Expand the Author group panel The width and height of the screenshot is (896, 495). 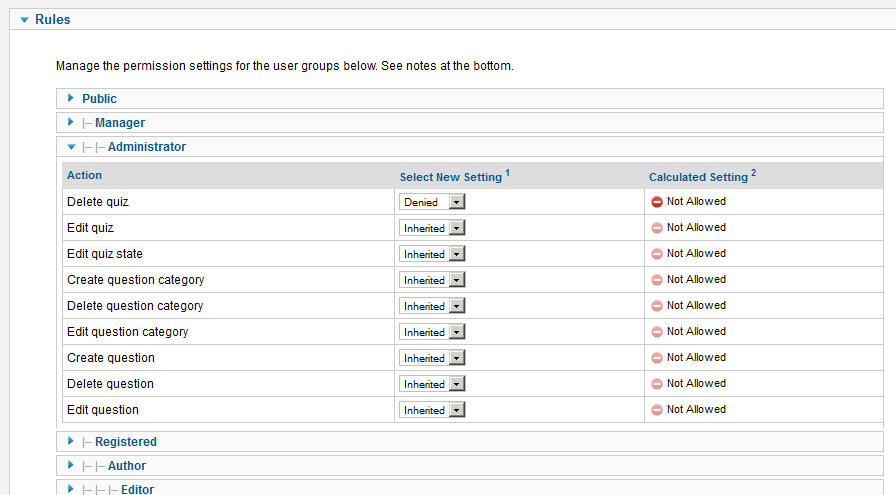coord(469,465)
